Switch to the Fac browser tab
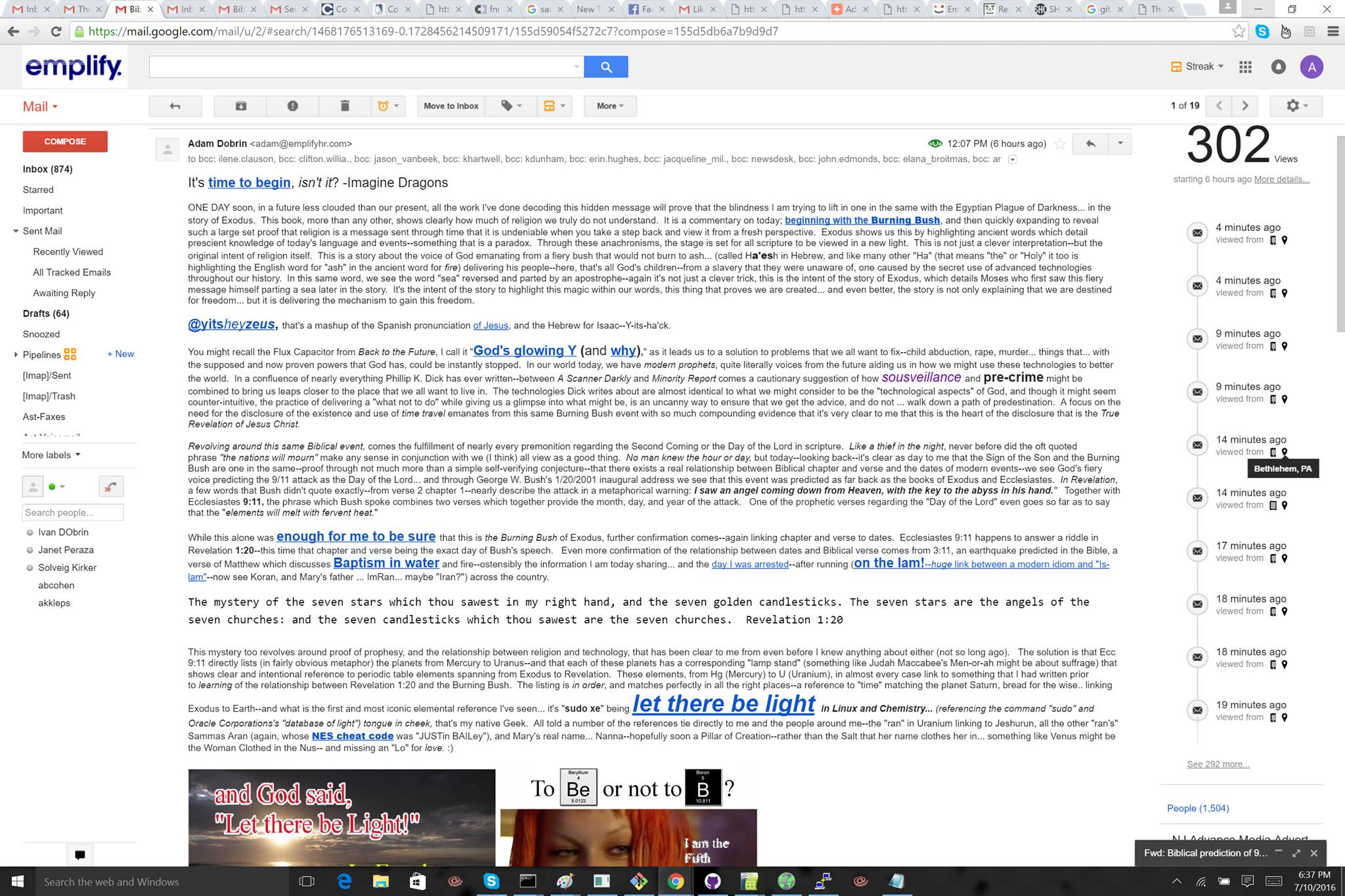This screenshot has height=896, width=1345. pyautogui.click(x=642, y=9)
